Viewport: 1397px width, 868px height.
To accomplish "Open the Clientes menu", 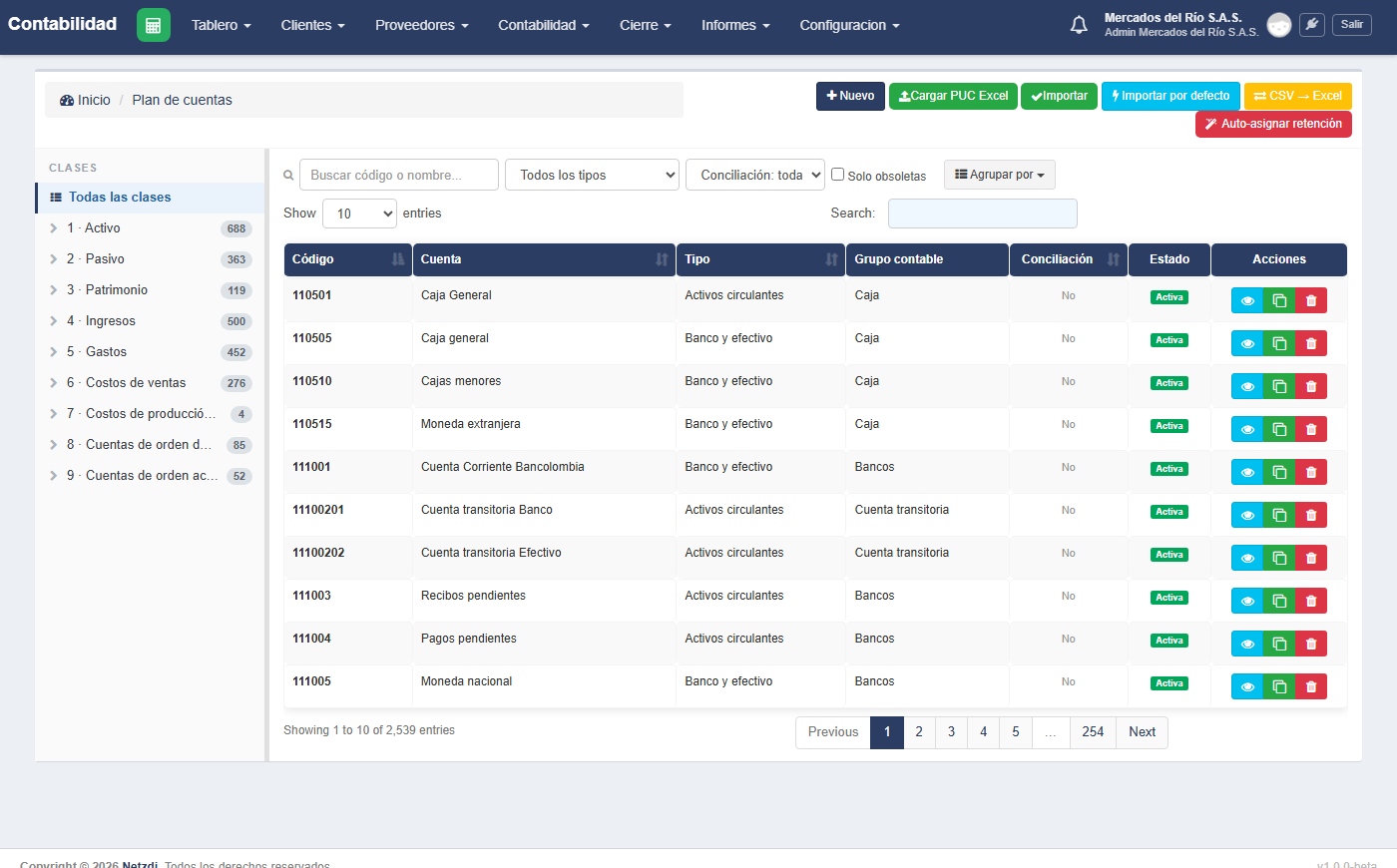I will coord(312,25).
